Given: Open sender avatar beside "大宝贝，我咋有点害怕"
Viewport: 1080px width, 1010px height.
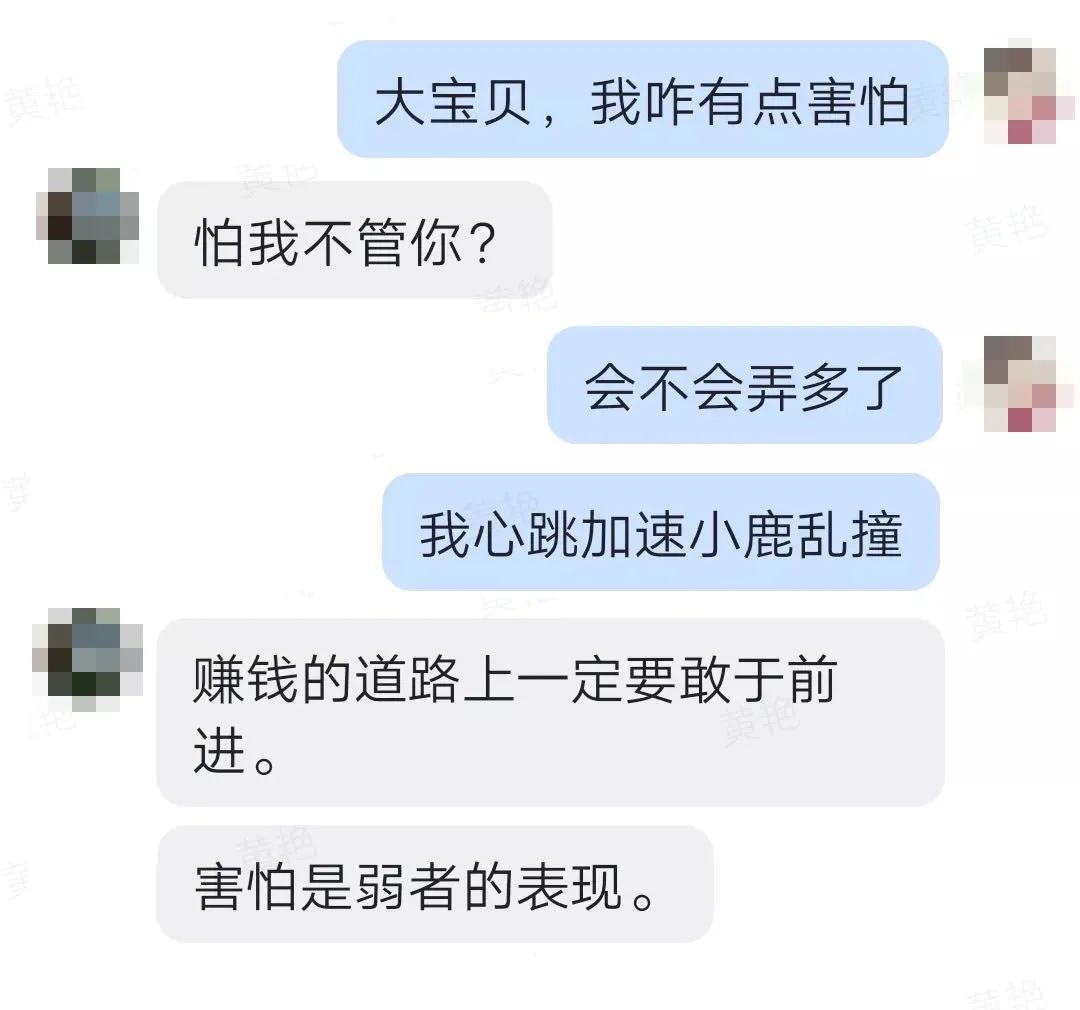Looking at the screenshot, I should (1019, 91).
